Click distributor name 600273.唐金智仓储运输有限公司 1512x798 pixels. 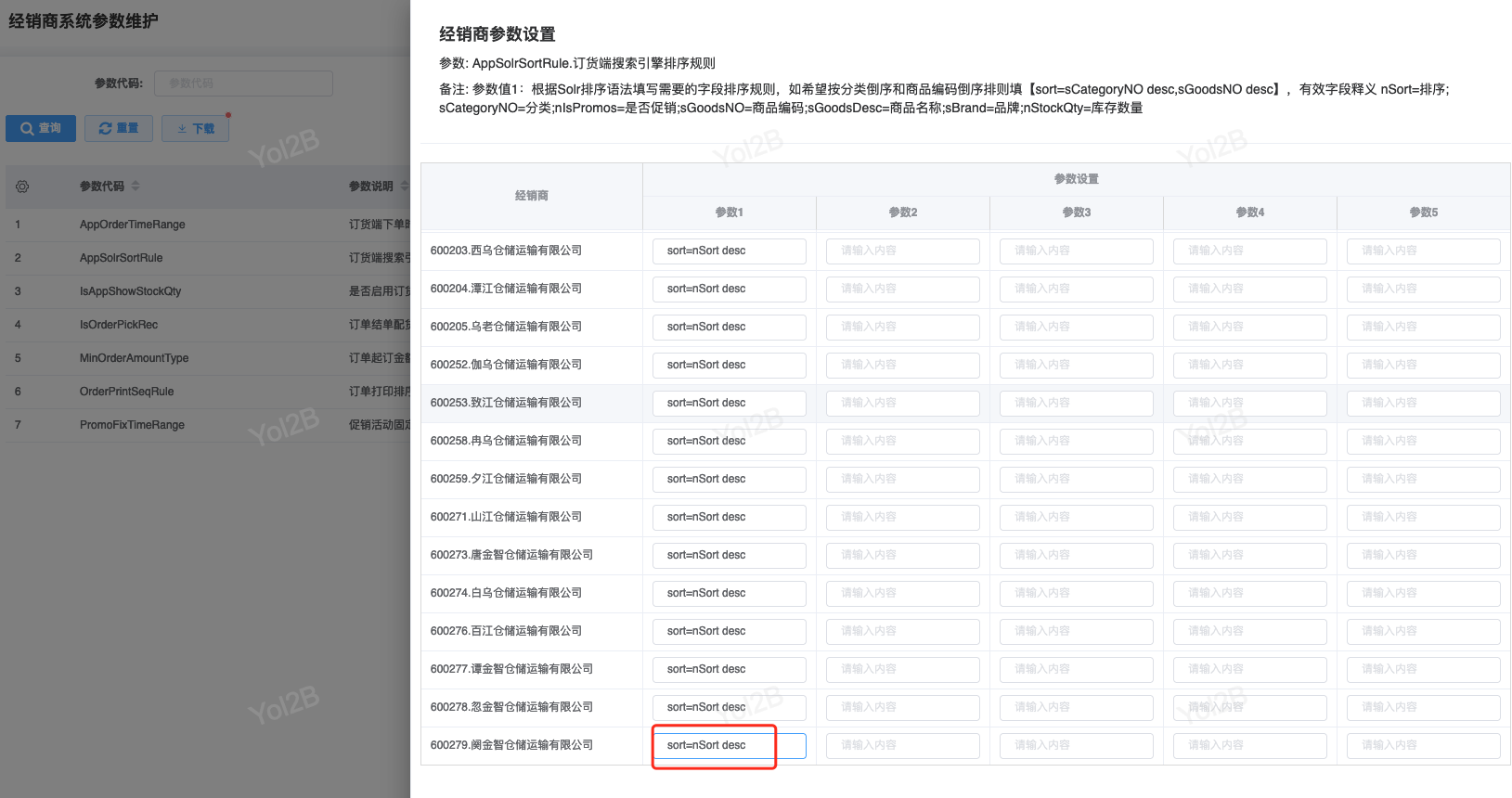point(512,555)
